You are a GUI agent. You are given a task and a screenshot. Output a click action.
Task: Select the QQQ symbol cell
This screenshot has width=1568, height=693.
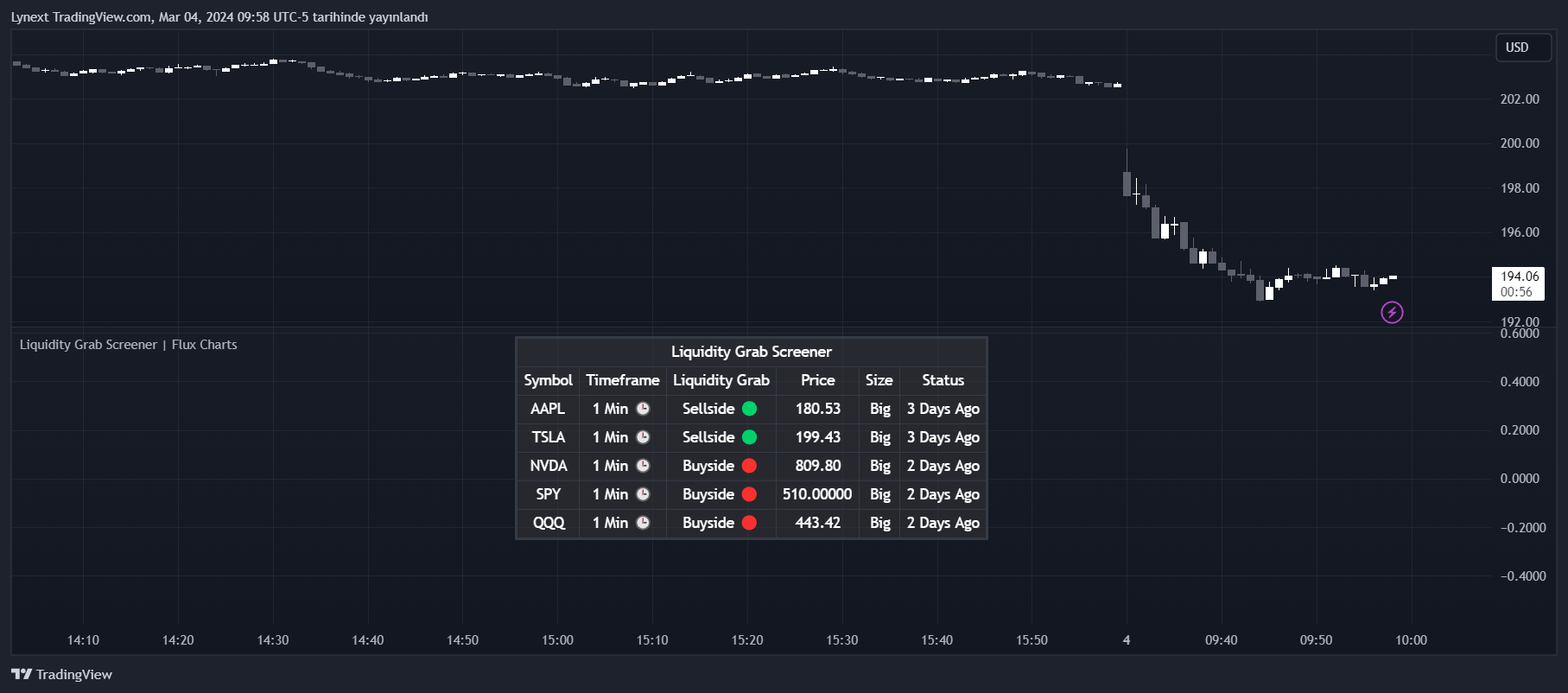coord(548,523)
